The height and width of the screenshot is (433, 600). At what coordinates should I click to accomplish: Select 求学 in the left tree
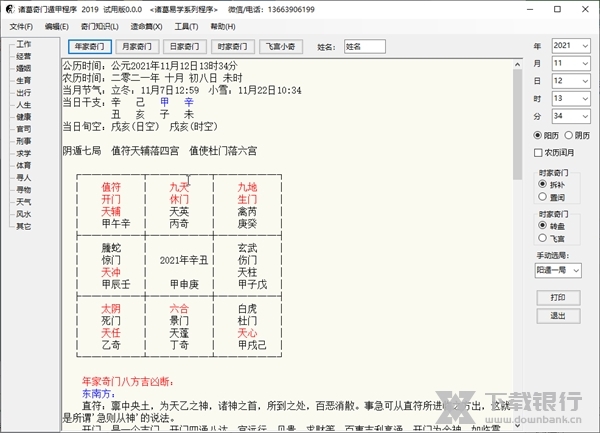23,153
